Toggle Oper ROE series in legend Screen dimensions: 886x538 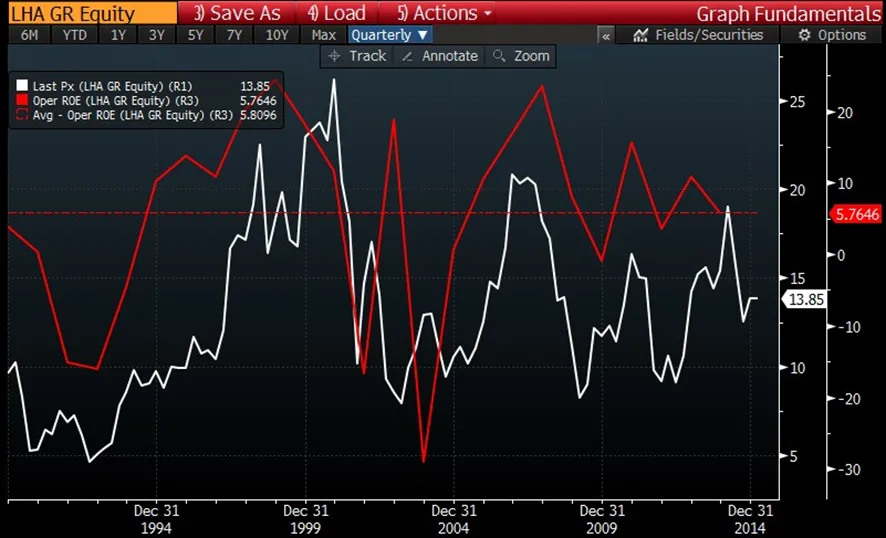pos(19,101)
